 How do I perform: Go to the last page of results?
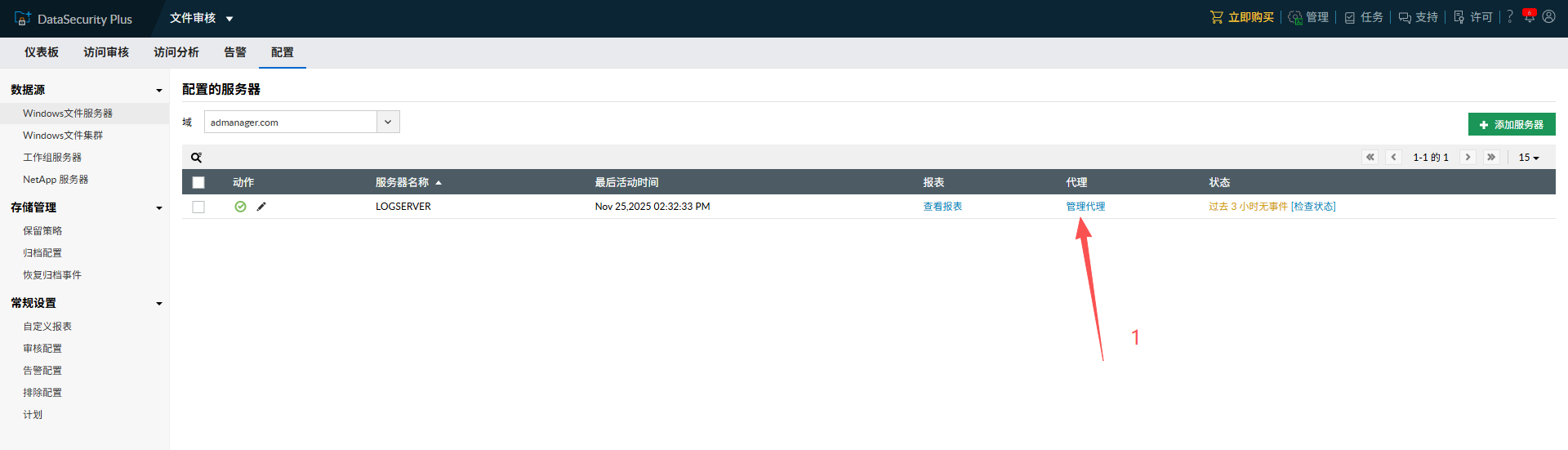pyautogui.click(x=1491, y=157)
